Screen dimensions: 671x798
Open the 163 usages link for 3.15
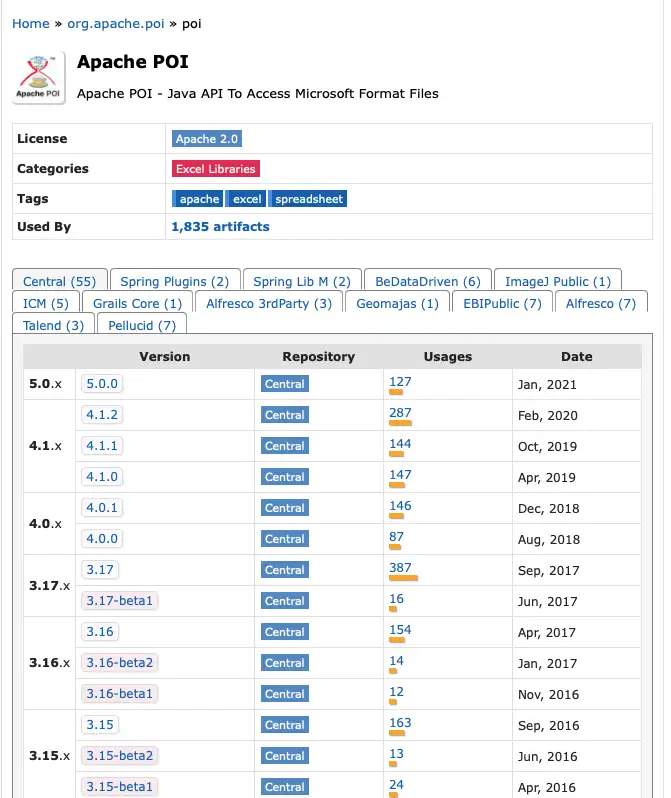coord(400,723)
